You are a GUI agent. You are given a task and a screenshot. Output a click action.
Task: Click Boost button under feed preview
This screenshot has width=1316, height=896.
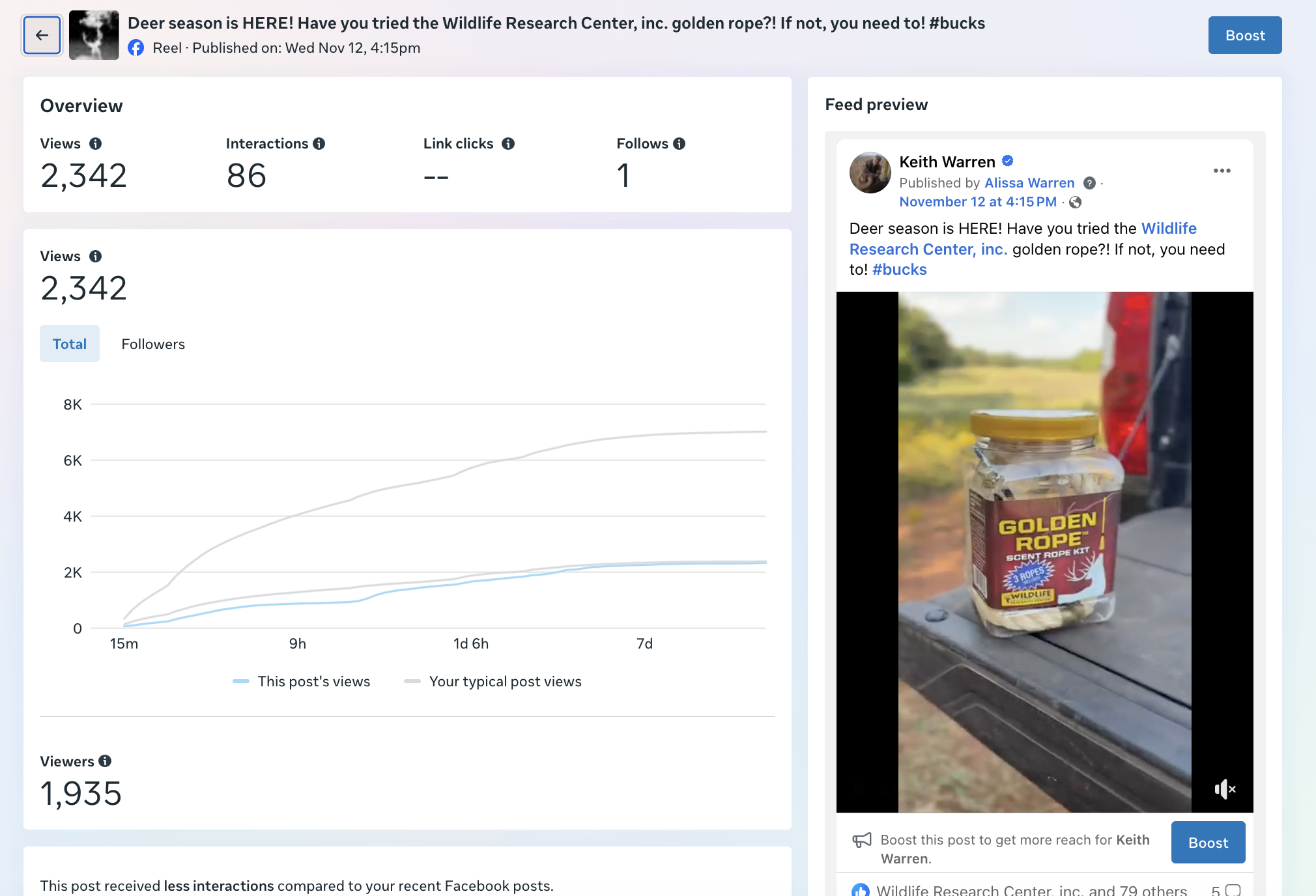(x=1208, y=843)
